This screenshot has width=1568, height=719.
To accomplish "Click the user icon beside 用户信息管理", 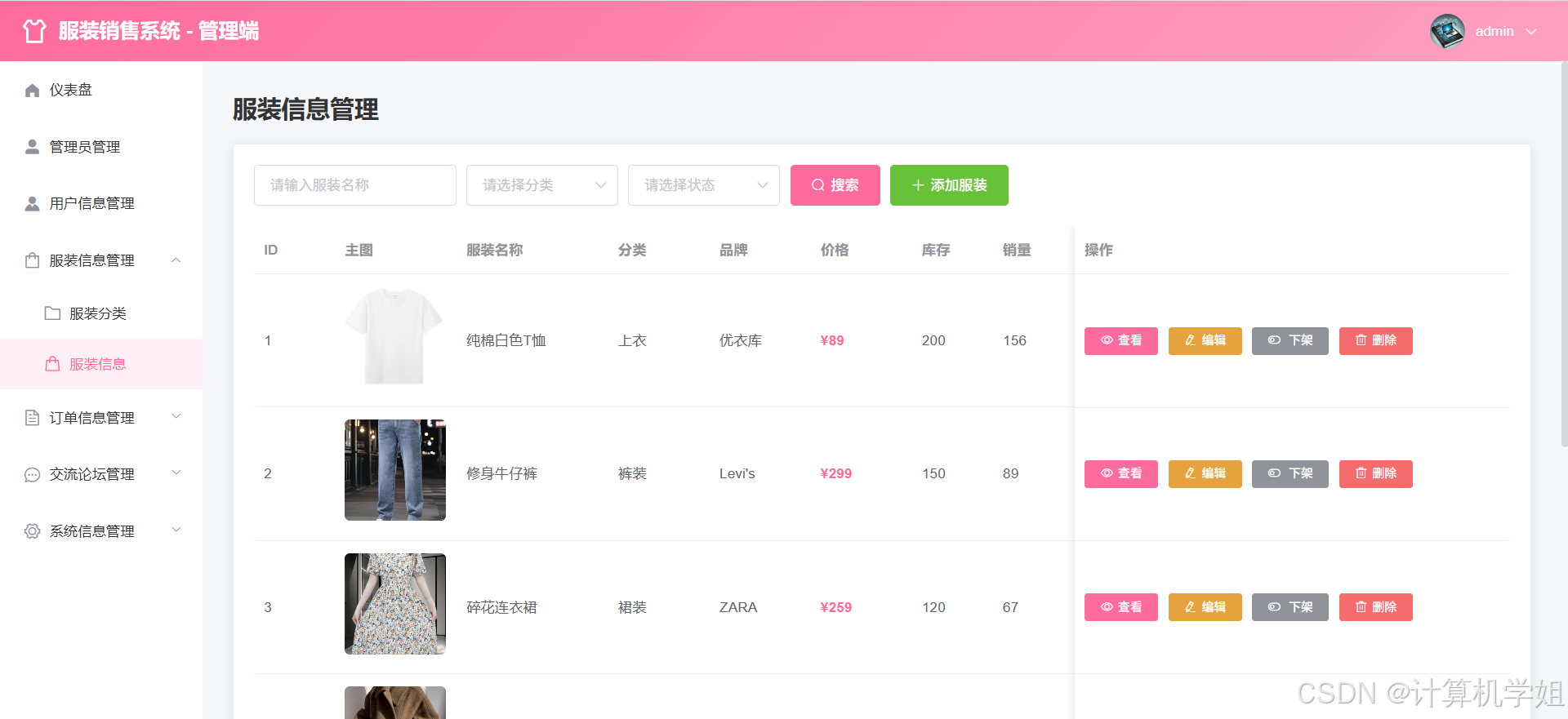I will coord(32,203).
